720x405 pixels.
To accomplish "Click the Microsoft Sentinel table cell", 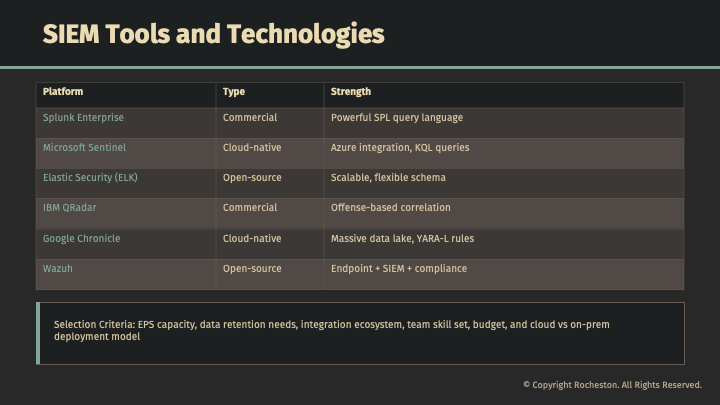I will 84,148.
